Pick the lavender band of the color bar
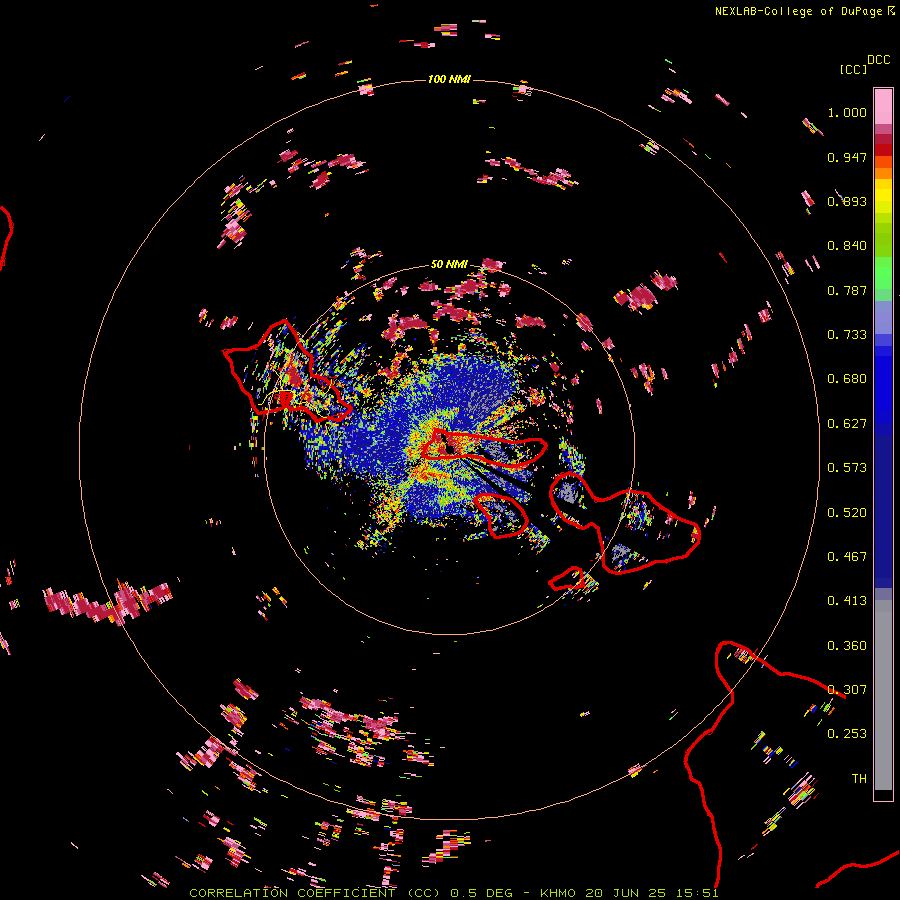 (x=883, y=318)
